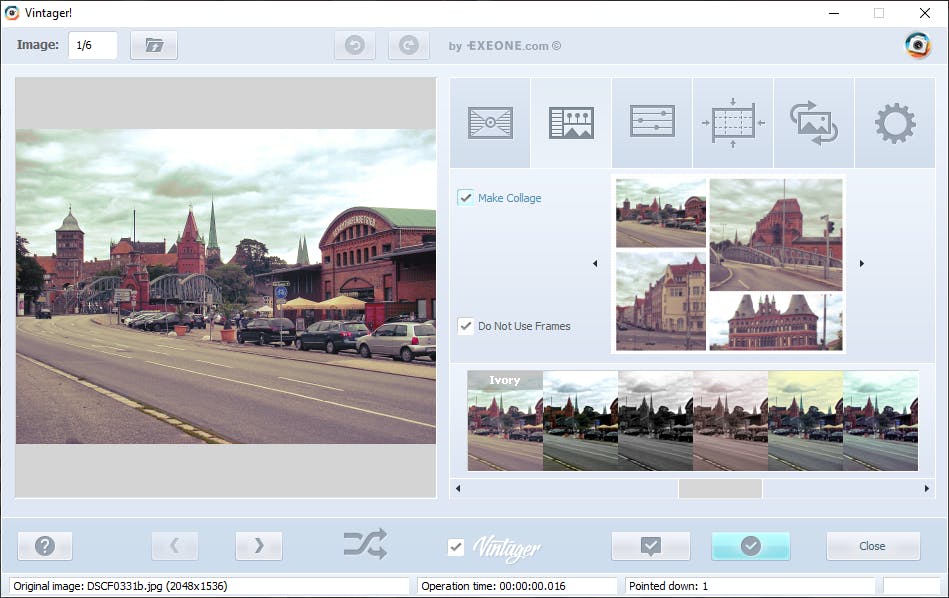
Task: Select the teal-tinted filter thumbnail
Action: point(881,421)
